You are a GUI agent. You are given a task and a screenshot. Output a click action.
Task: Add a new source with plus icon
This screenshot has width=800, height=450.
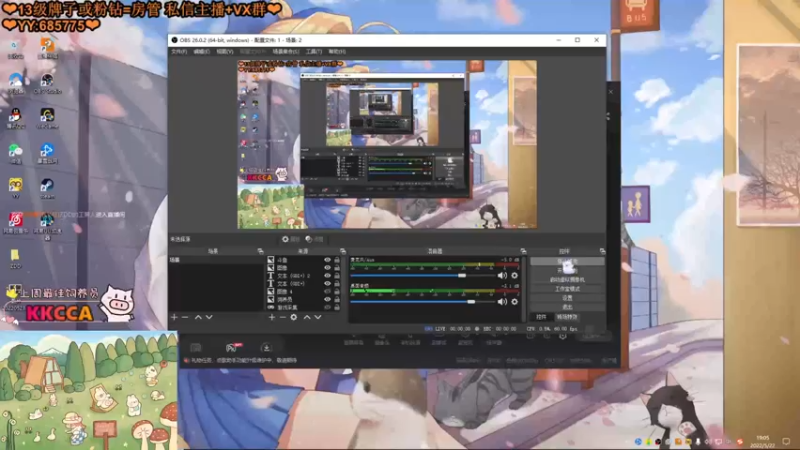272,317
